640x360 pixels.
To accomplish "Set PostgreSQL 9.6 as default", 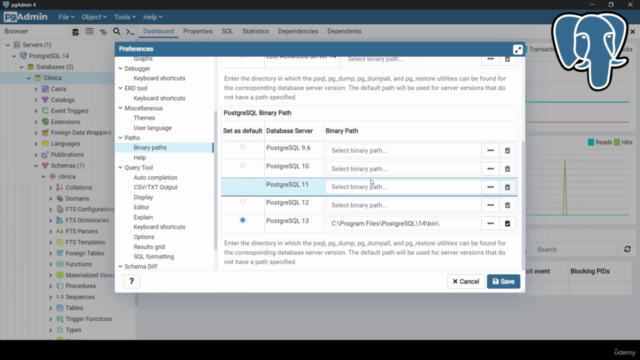I will pyautogui.click(x=242, y=147).
